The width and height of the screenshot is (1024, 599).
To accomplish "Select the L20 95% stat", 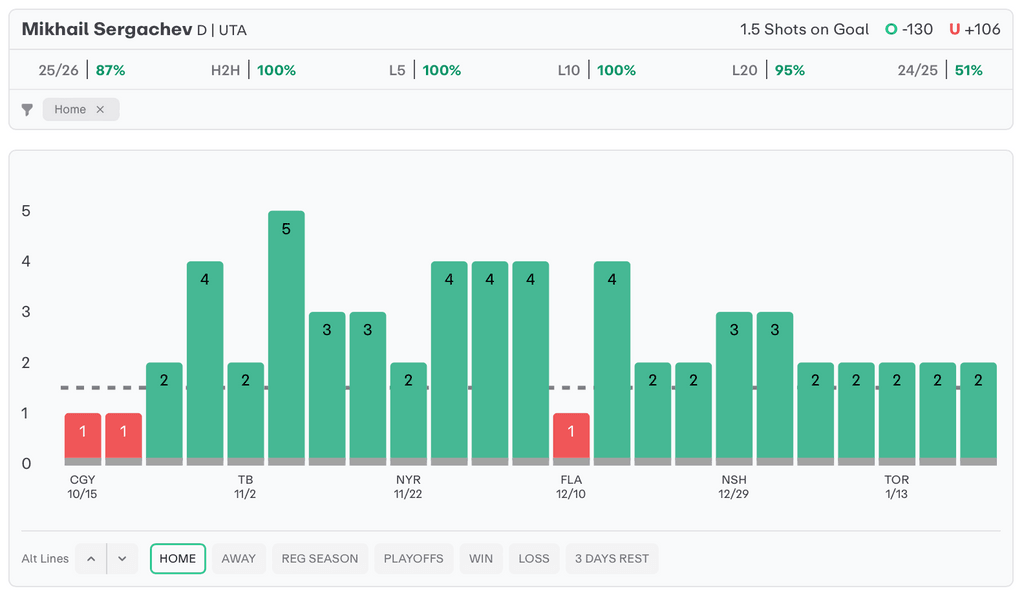I will pos(768,70).
